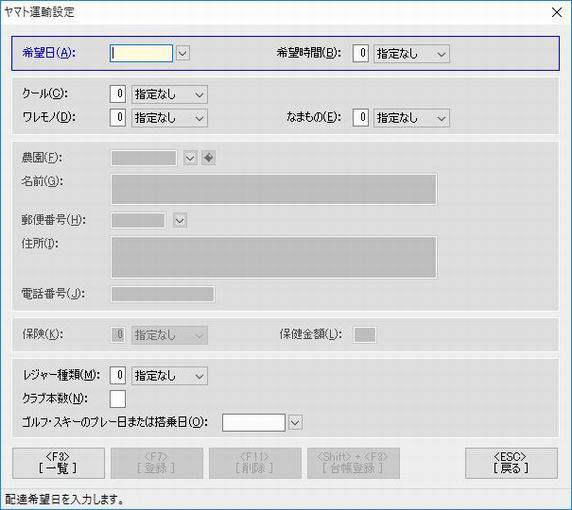Expand the レジャー種類(M) 指定なし dropdown
Image resolution: width=572 pixels, height=510 pixels.
(x=169, y=376)
